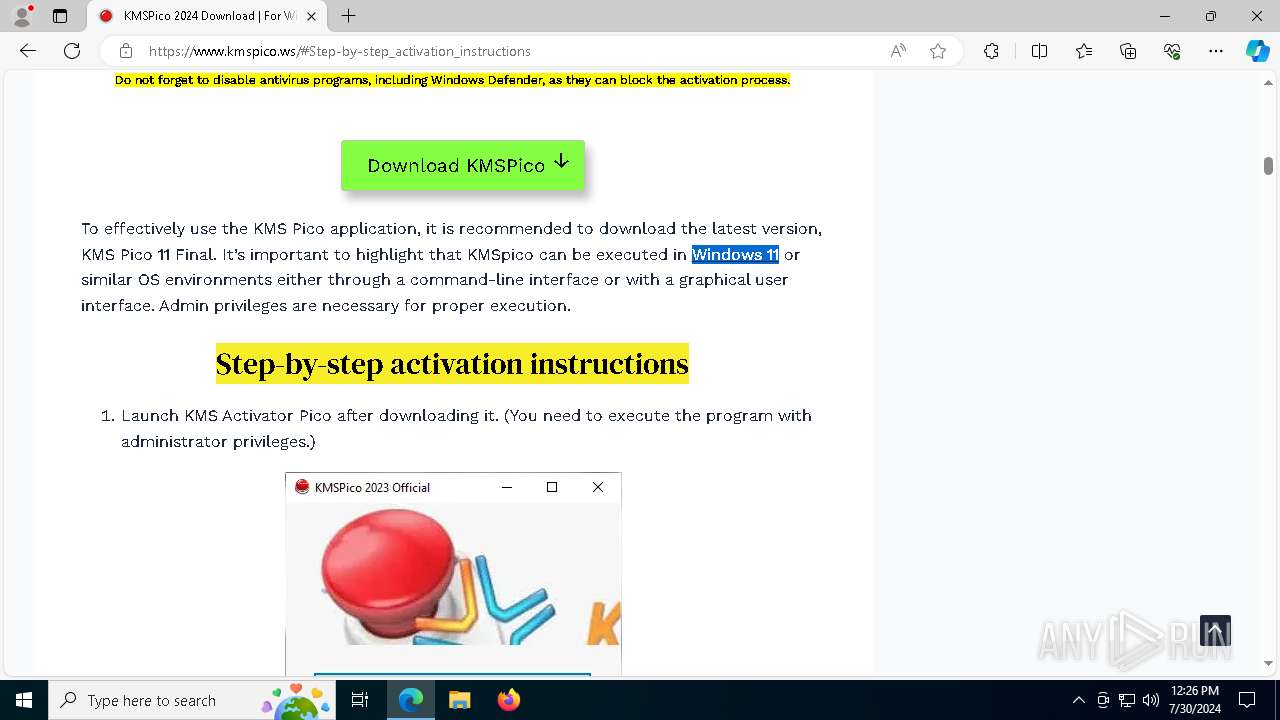
Task: Open the tab actions menu icon
Action: [60, 16]
